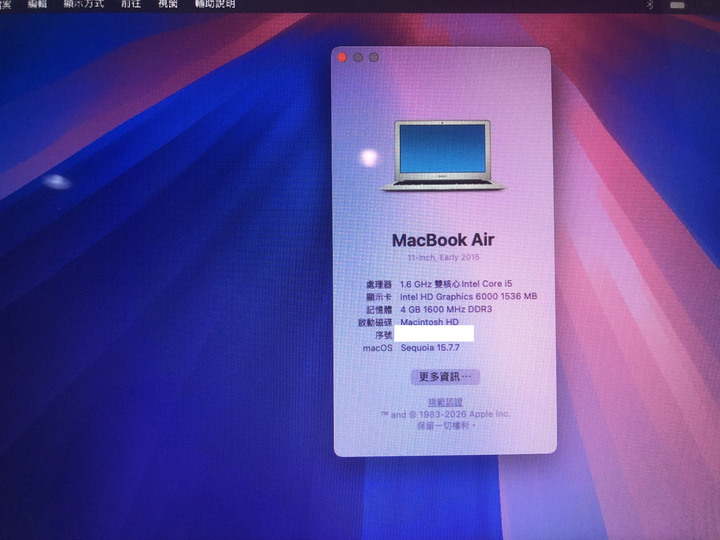Click the 更多資訊… button
720x540 pixels.
click(x=445, y=377)
